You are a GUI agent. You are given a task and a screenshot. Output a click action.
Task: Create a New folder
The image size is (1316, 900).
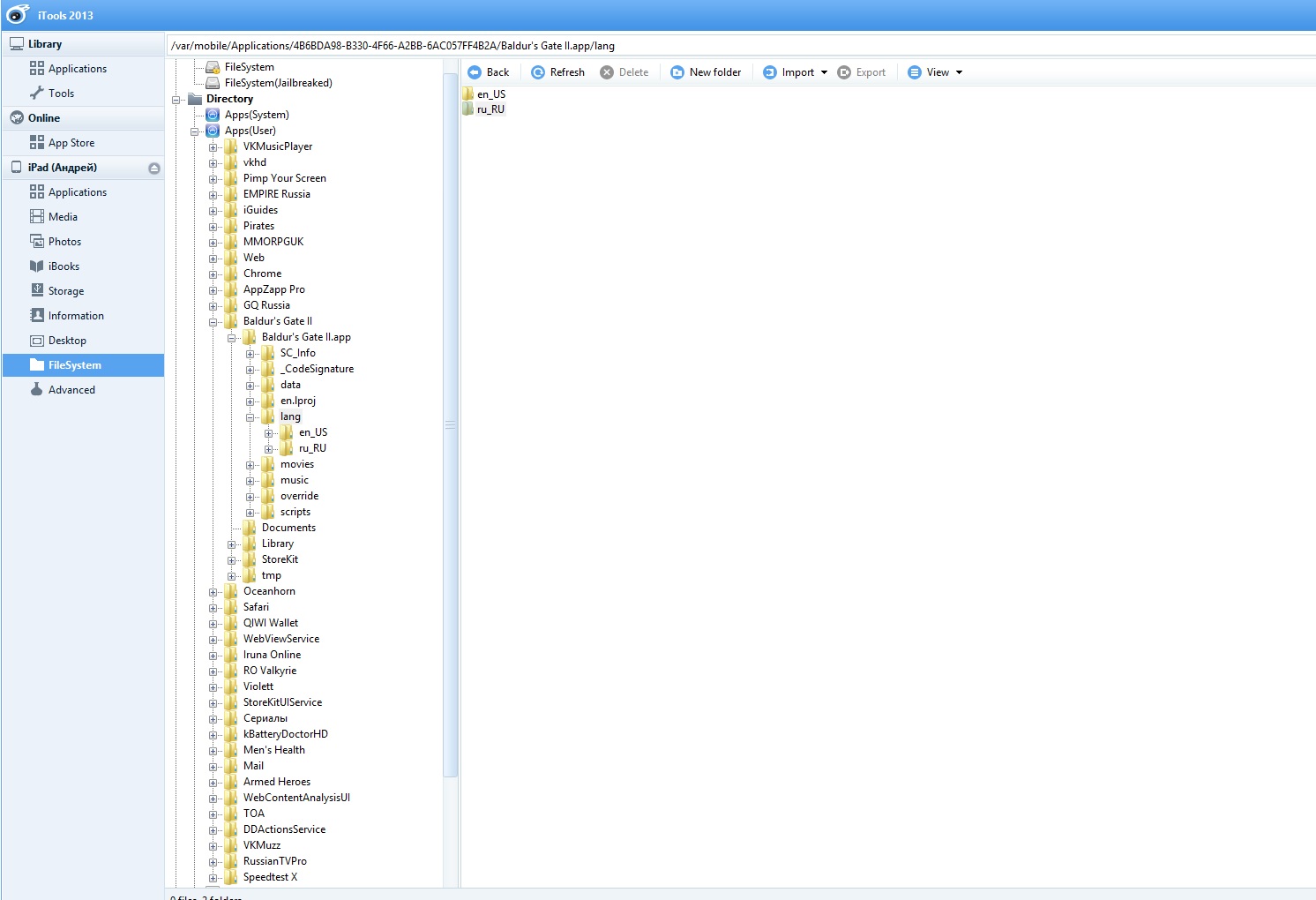pos(706,72)
